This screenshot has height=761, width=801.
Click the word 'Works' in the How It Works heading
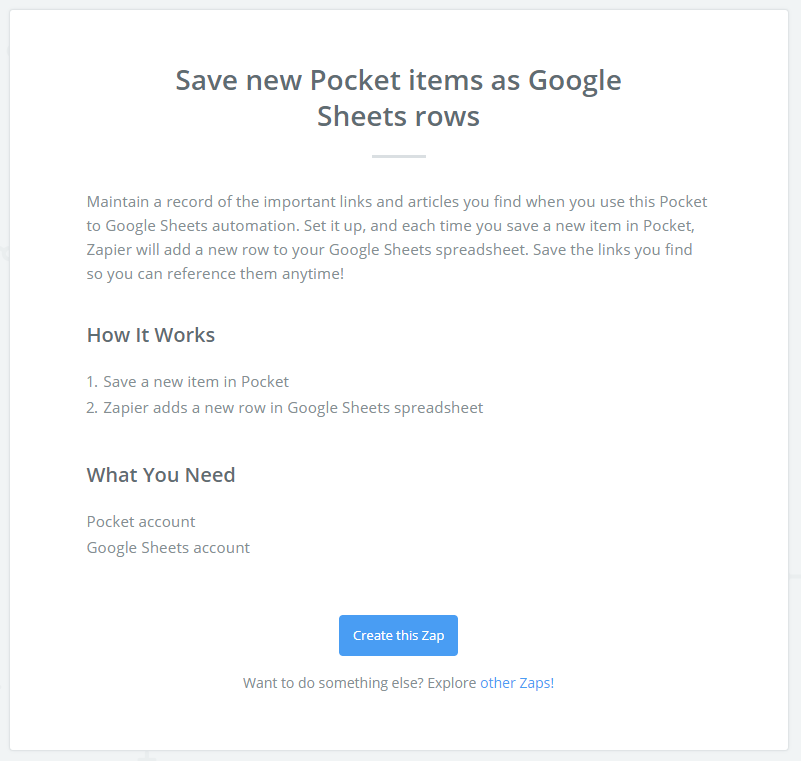point(184,335)
